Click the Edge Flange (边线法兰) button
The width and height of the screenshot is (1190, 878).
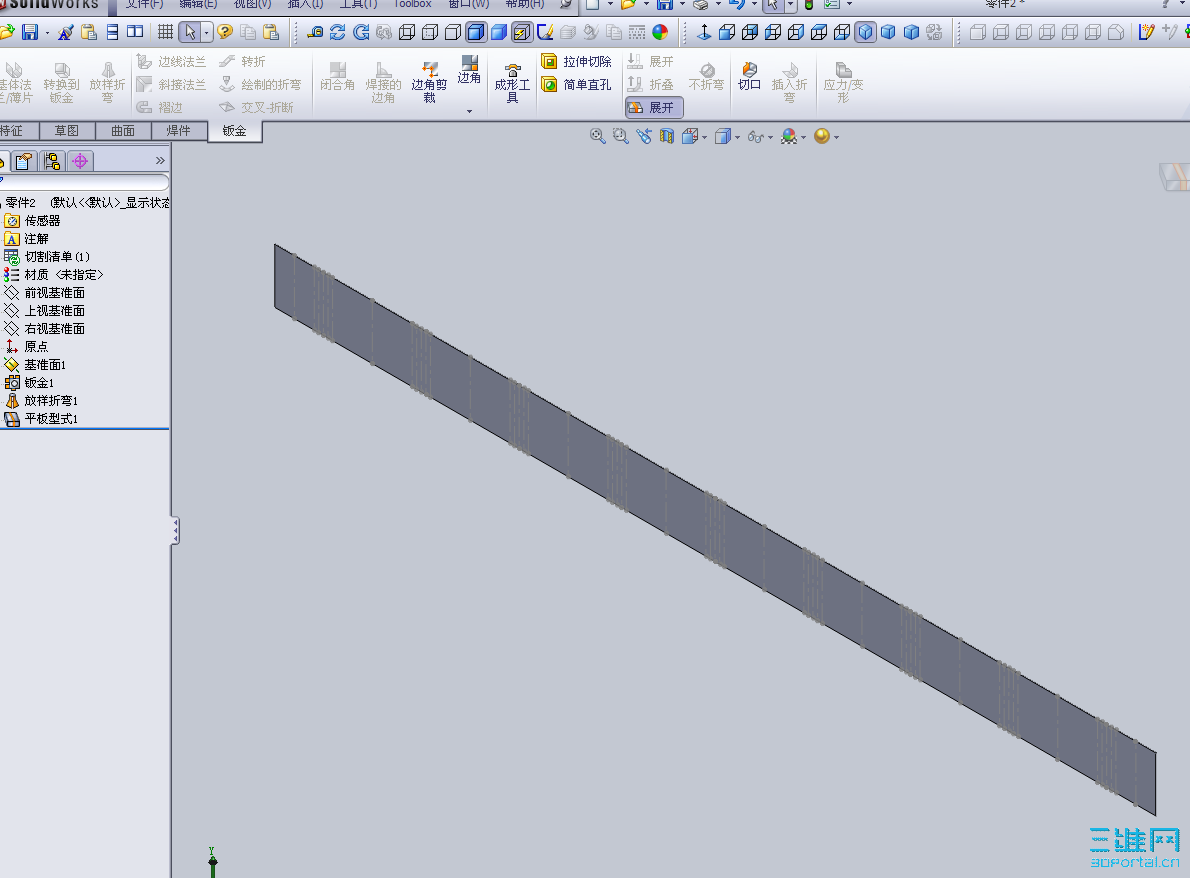(x=172, y=61)
